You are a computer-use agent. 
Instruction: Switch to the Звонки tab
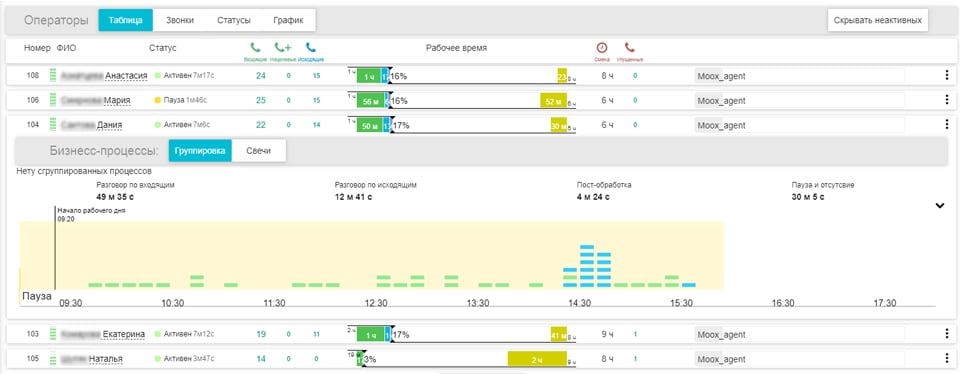[180, 20]
